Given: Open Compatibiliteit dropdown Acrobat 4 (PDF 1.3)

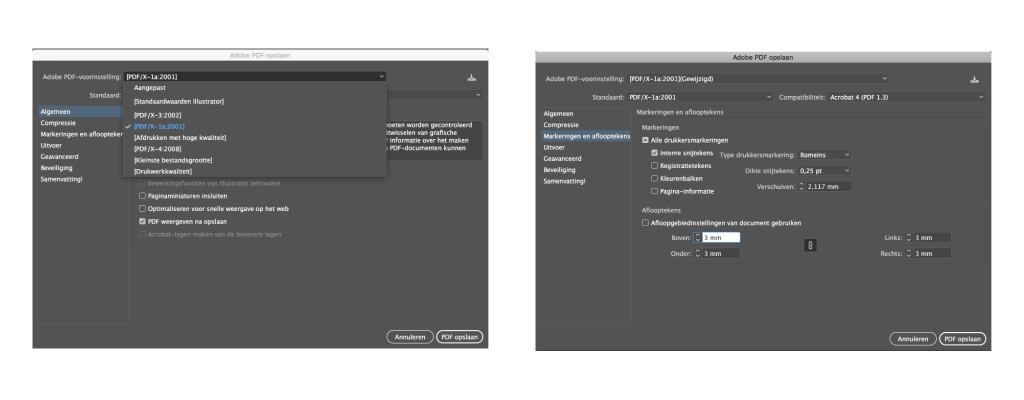Looking at the screenshot, I should (x=906, y=97).
